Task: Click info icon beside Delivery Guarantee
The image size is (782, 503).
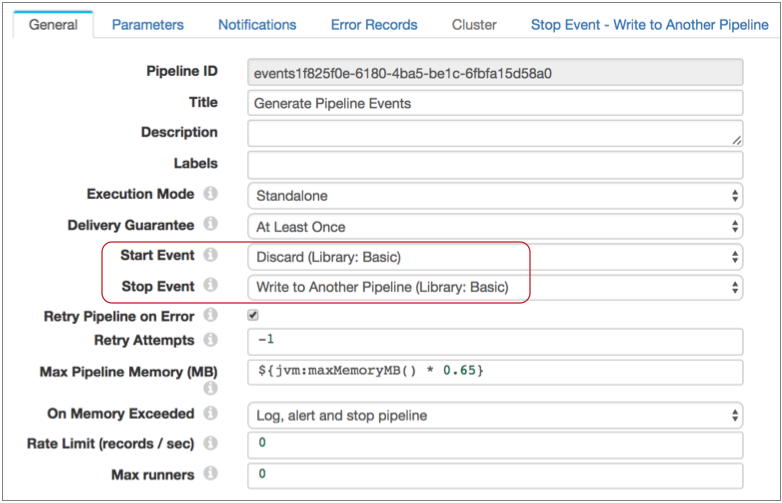Action: (x=211, y=225)
